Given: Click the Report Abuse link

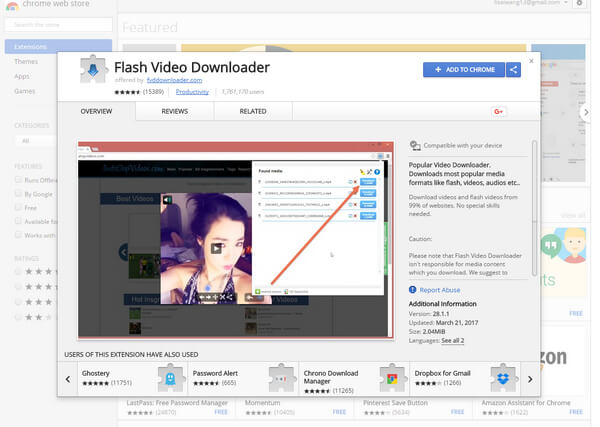Looking at the screenshot, I should (440, 290).
